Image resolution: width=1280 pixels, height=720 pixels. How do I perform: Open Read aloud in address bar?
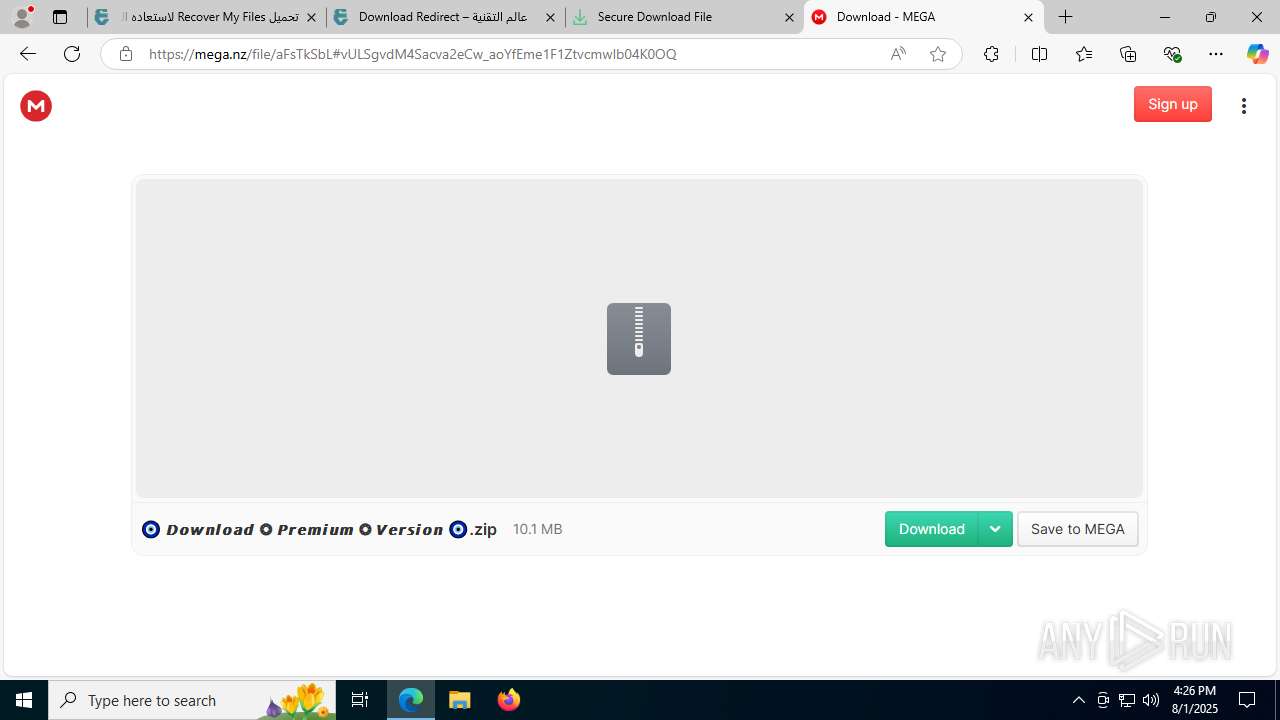coord(898,54)
